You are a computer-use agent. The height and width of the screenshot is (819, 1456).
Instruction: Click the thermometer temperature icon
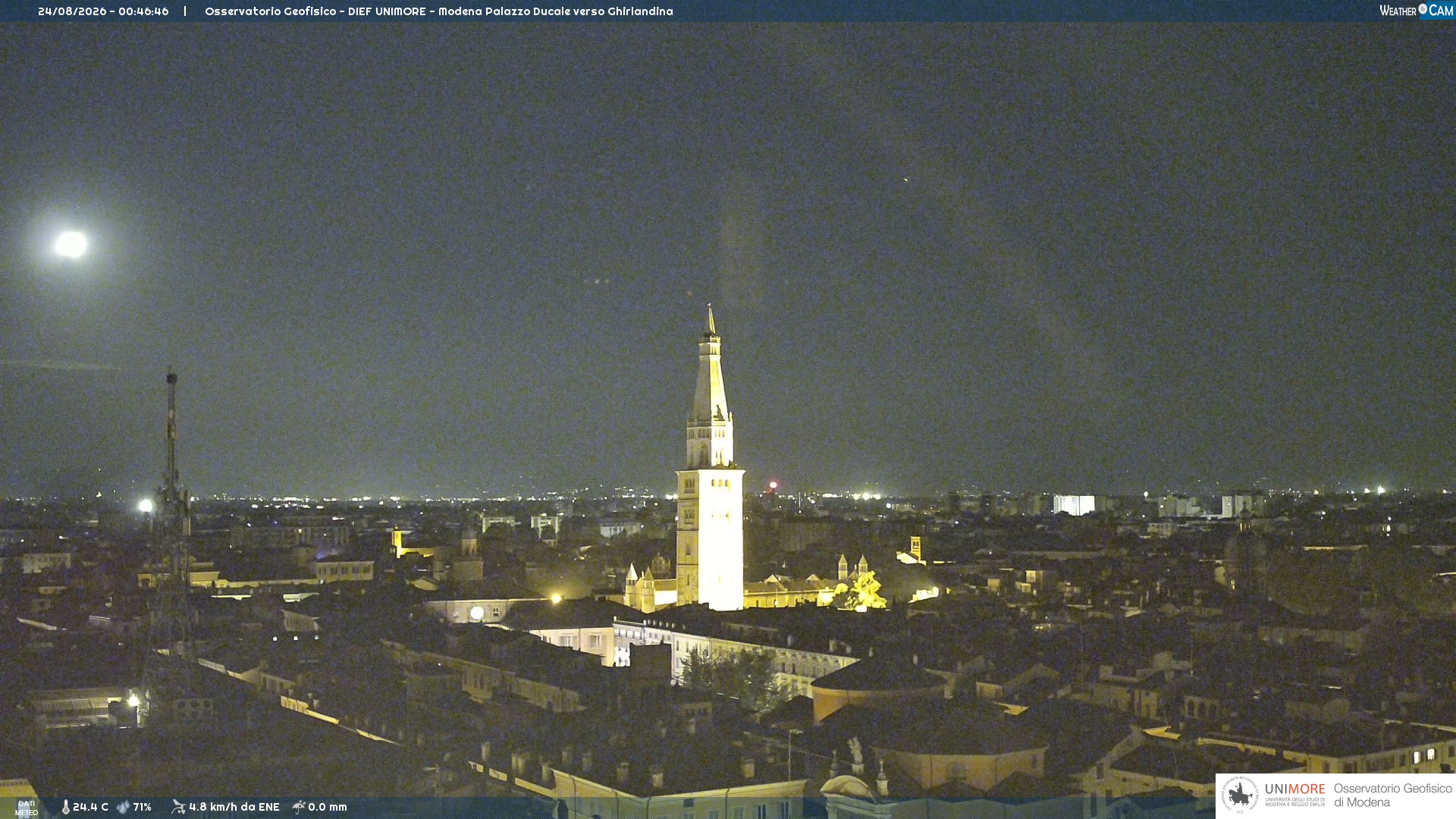pyautogui.click(x=65, y=807)
